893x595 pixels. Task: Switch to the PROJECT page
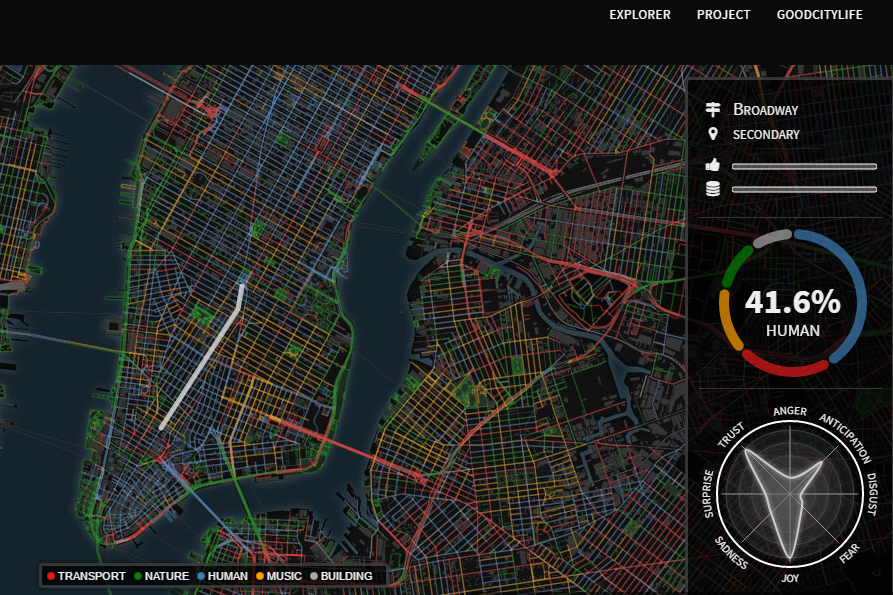[x=723, y=15]
